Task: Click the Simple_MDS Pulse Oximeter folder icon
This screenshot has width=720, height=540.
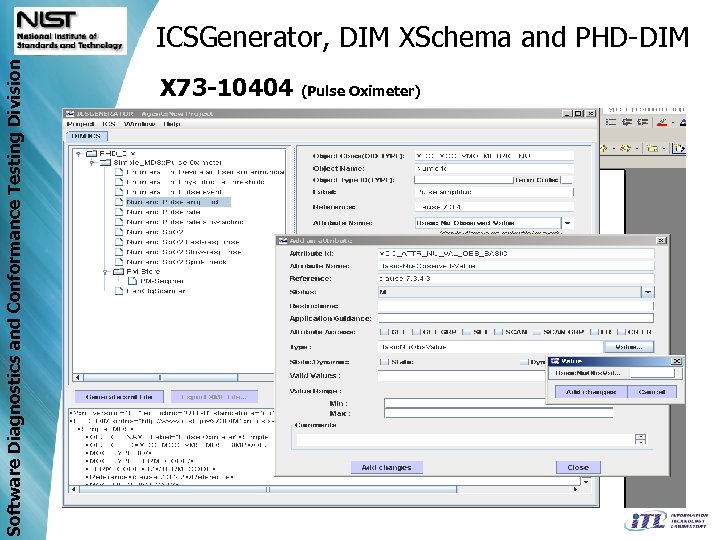Action: click(106, 163)
